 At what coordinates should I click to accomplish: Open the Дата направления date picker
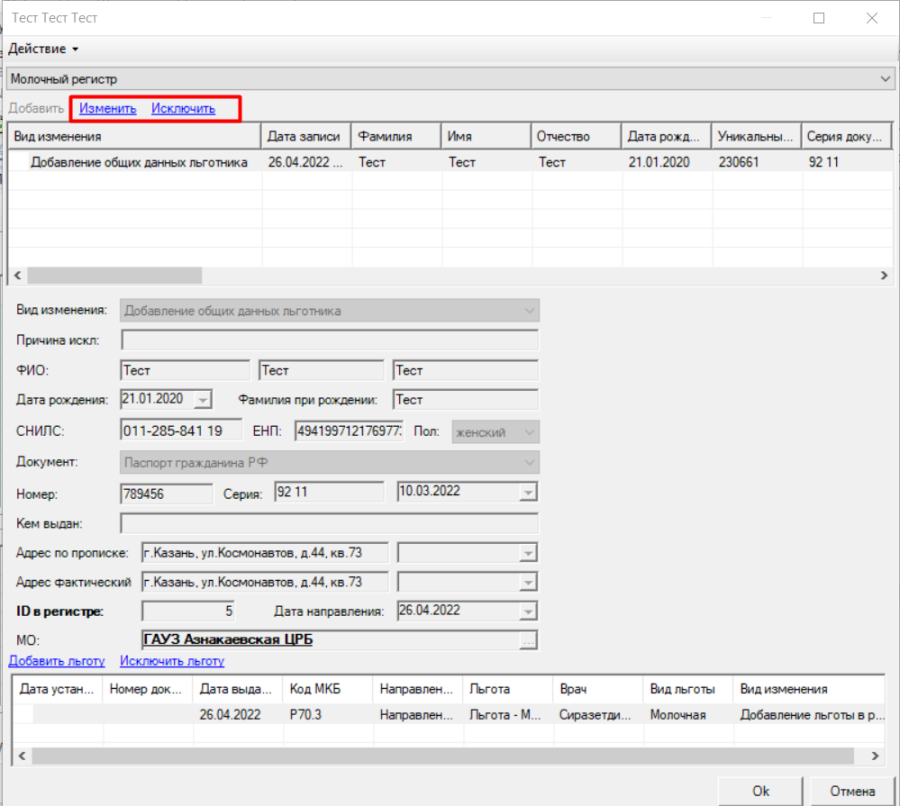click(x=528, y=612)
